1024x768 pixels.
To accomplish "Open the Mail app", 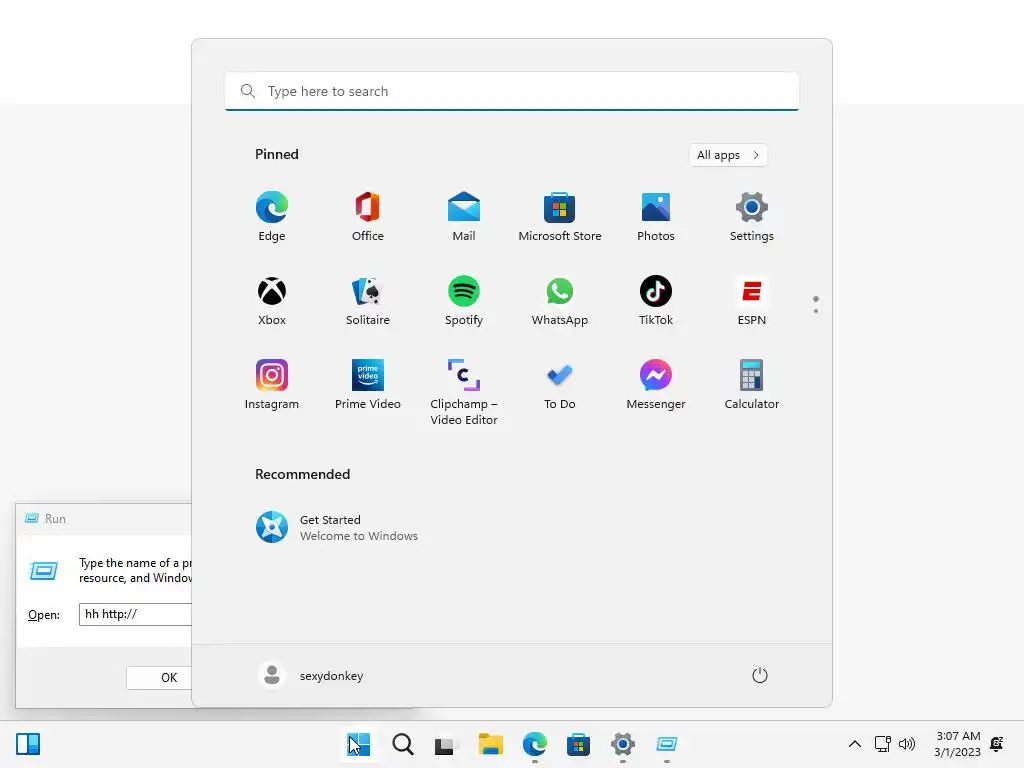I will tap(464, 217).
